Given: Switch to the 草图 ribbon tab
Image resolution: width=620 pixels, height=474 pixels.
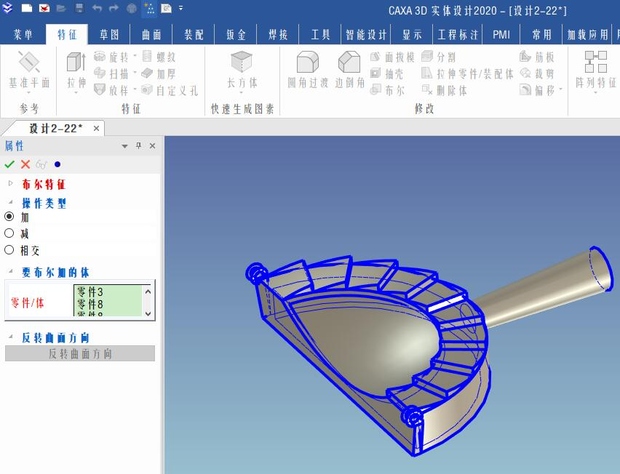Looking at the screenshot, I should 109,35.
